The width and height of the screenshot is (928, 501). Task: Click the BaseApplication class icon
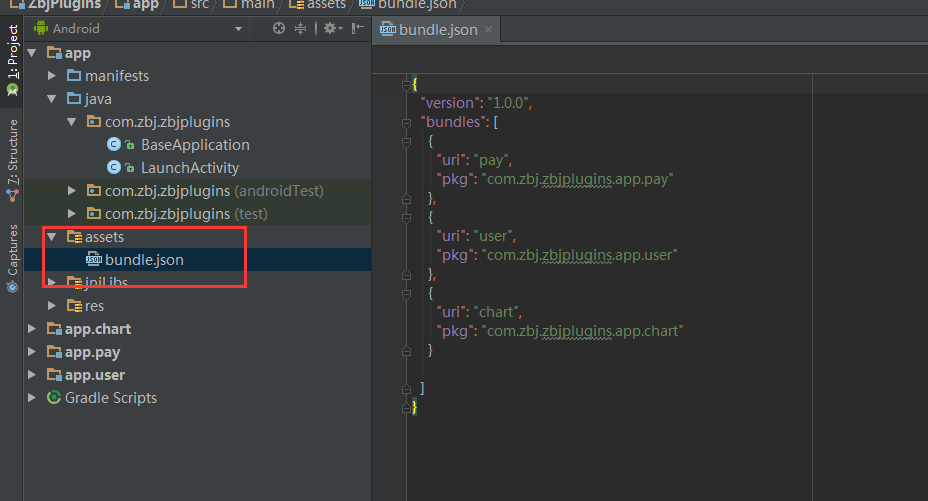(x=114, y=144)
